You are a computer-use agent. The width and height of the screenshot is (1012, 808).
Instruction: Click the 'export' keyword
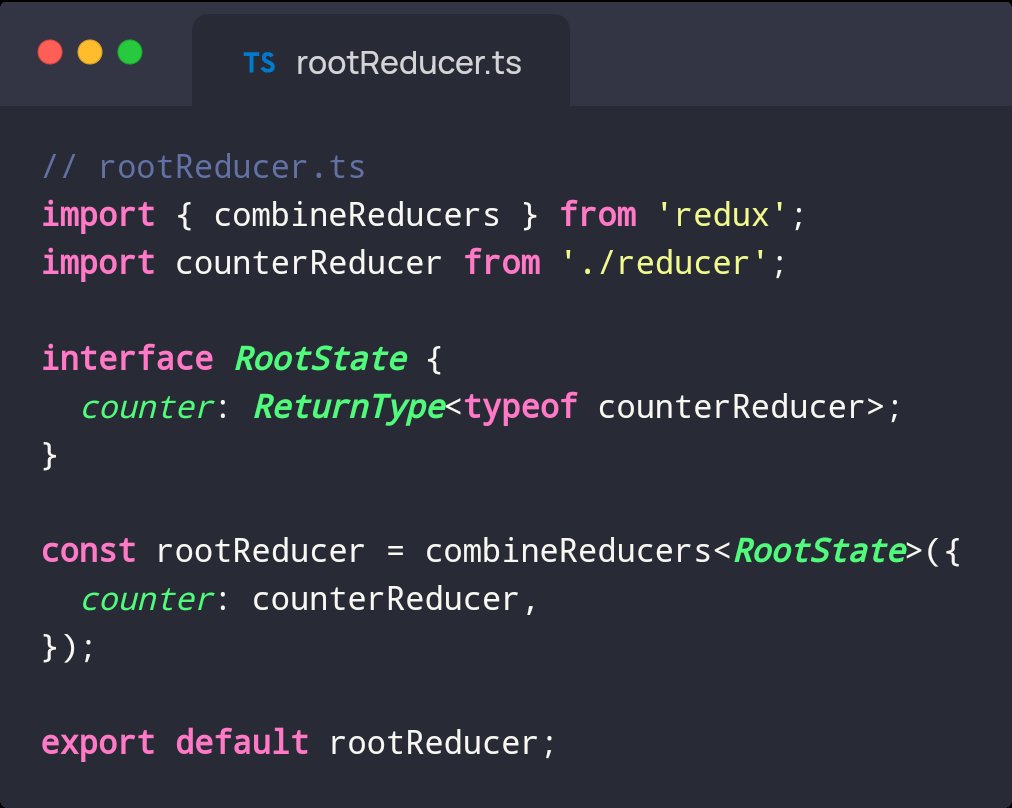tap(98, 743)
